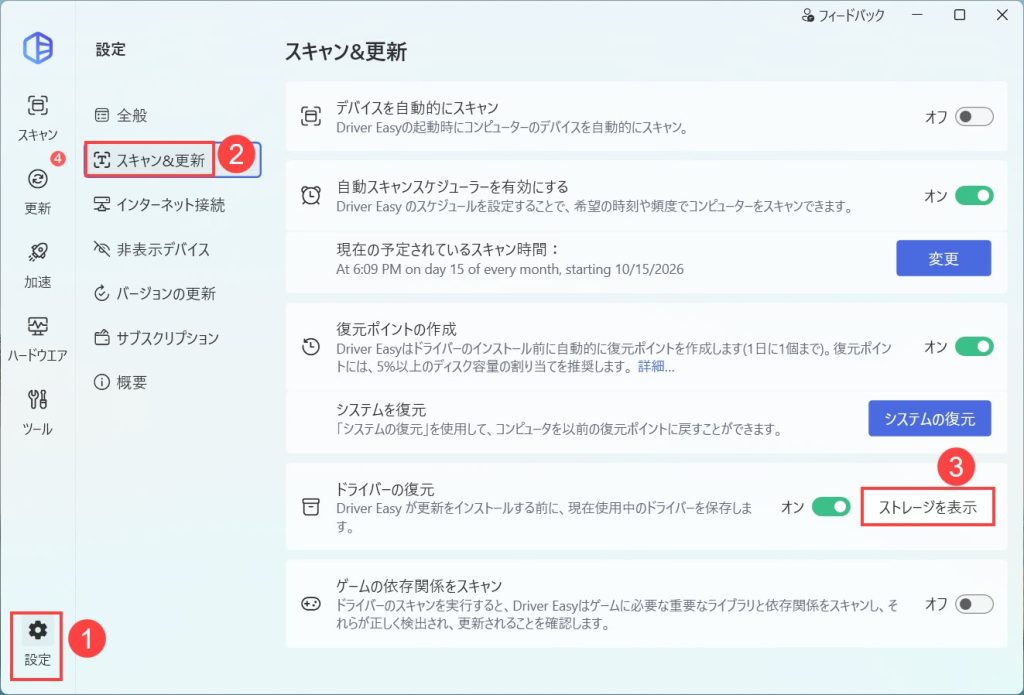
Task: Open the ツール section
Action: click(x=37, y=412)
